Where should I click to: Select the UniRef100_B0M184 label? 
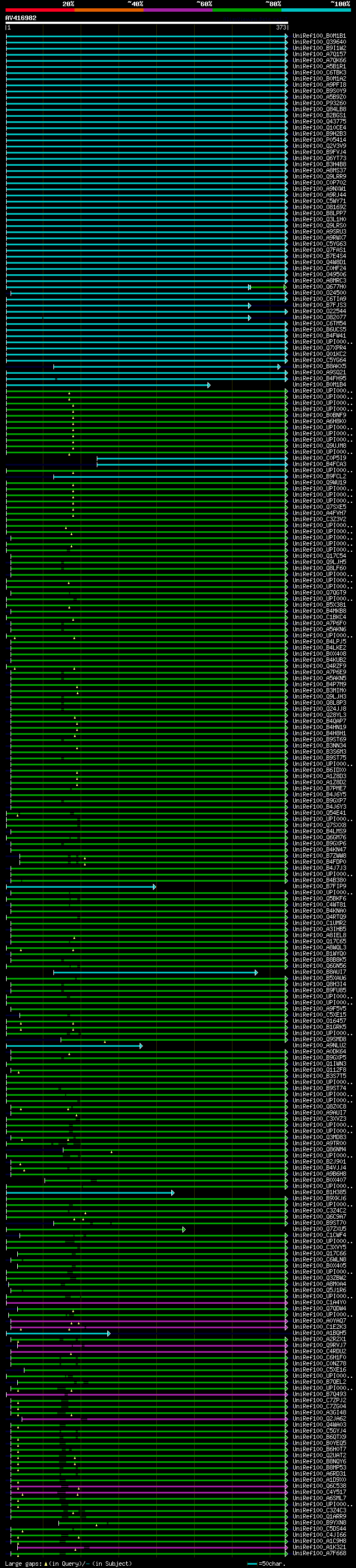tap(319, 385)
